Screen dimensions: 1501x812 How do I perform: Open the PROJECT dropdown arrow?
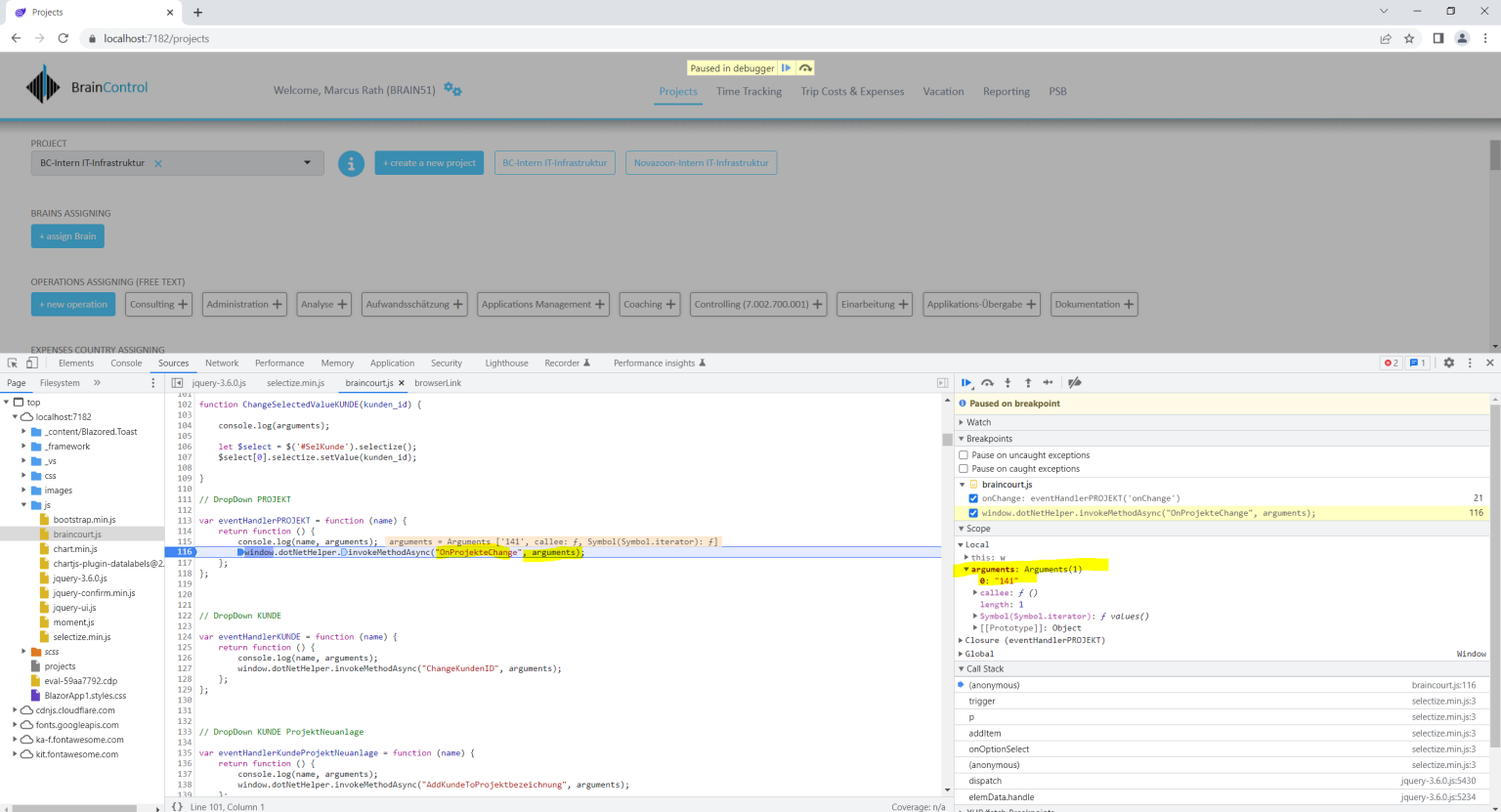307,163
